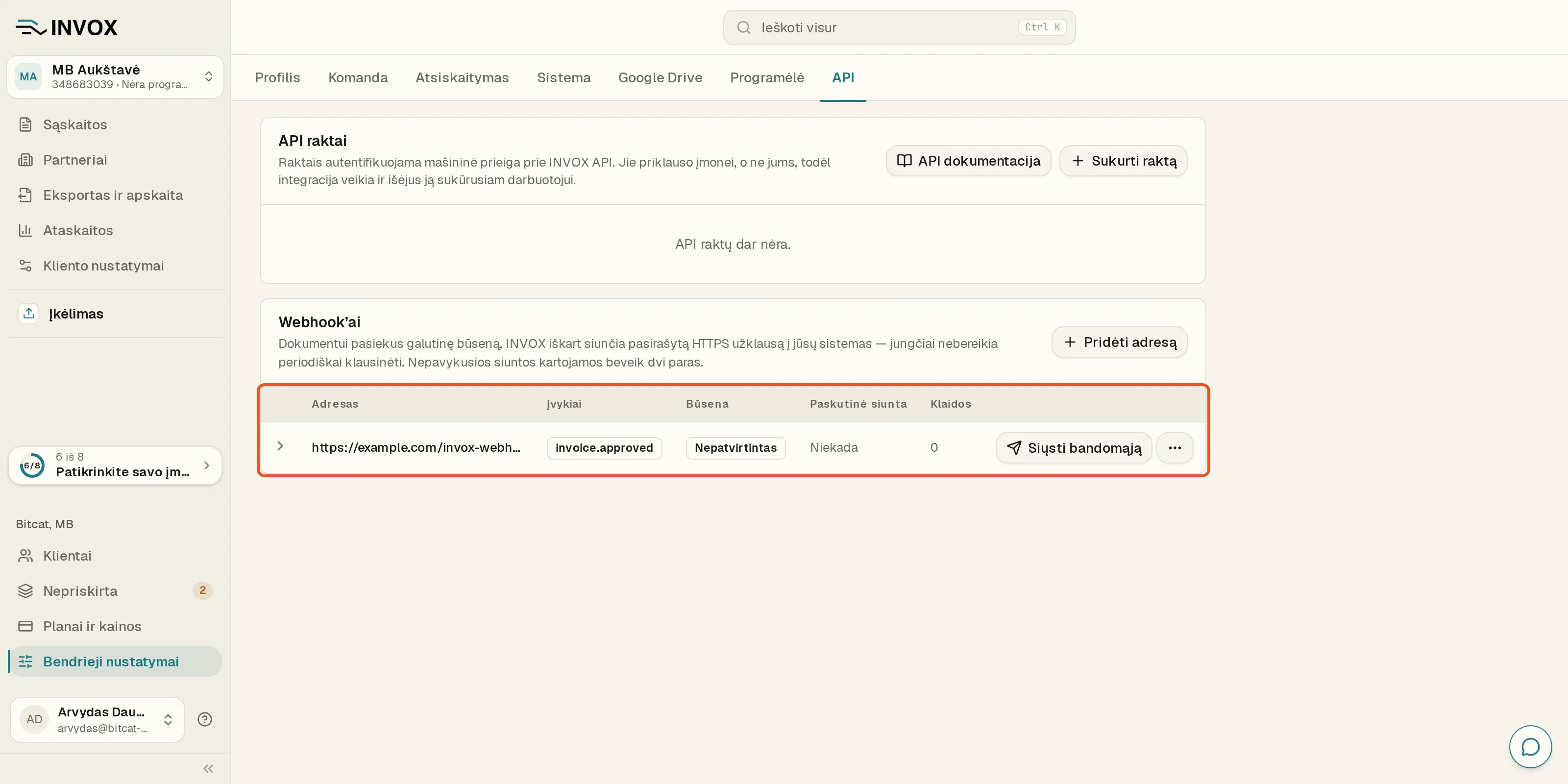This screenshot has width=1568, height=784.
Task: Click the Adresas column header
Action: click(x=335, y=404)
